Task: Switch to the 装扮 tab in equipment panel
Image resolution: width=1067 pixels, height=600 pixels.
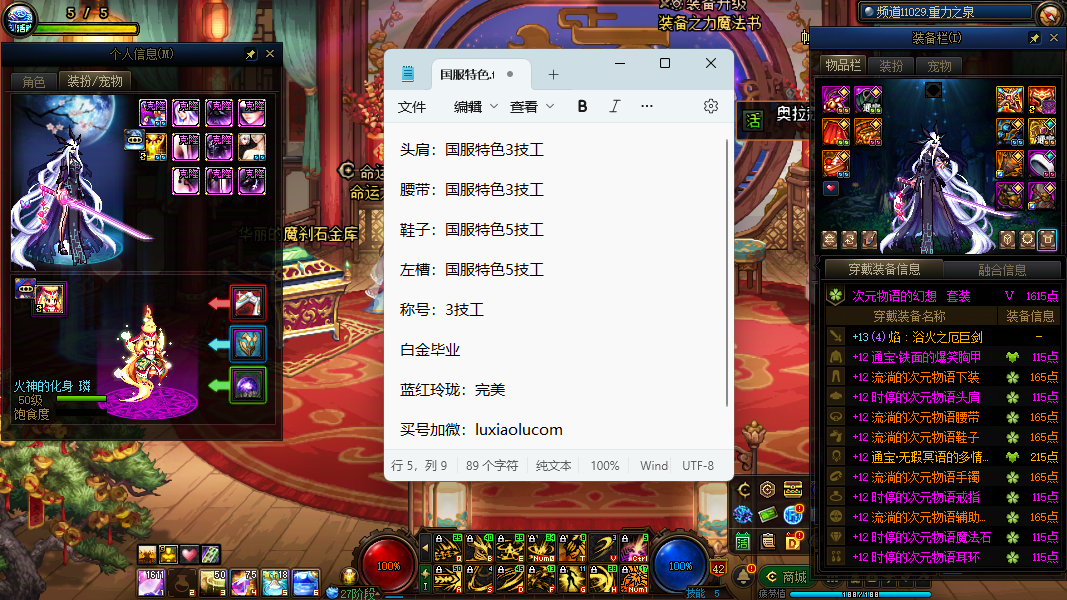Action: [891, 66]
